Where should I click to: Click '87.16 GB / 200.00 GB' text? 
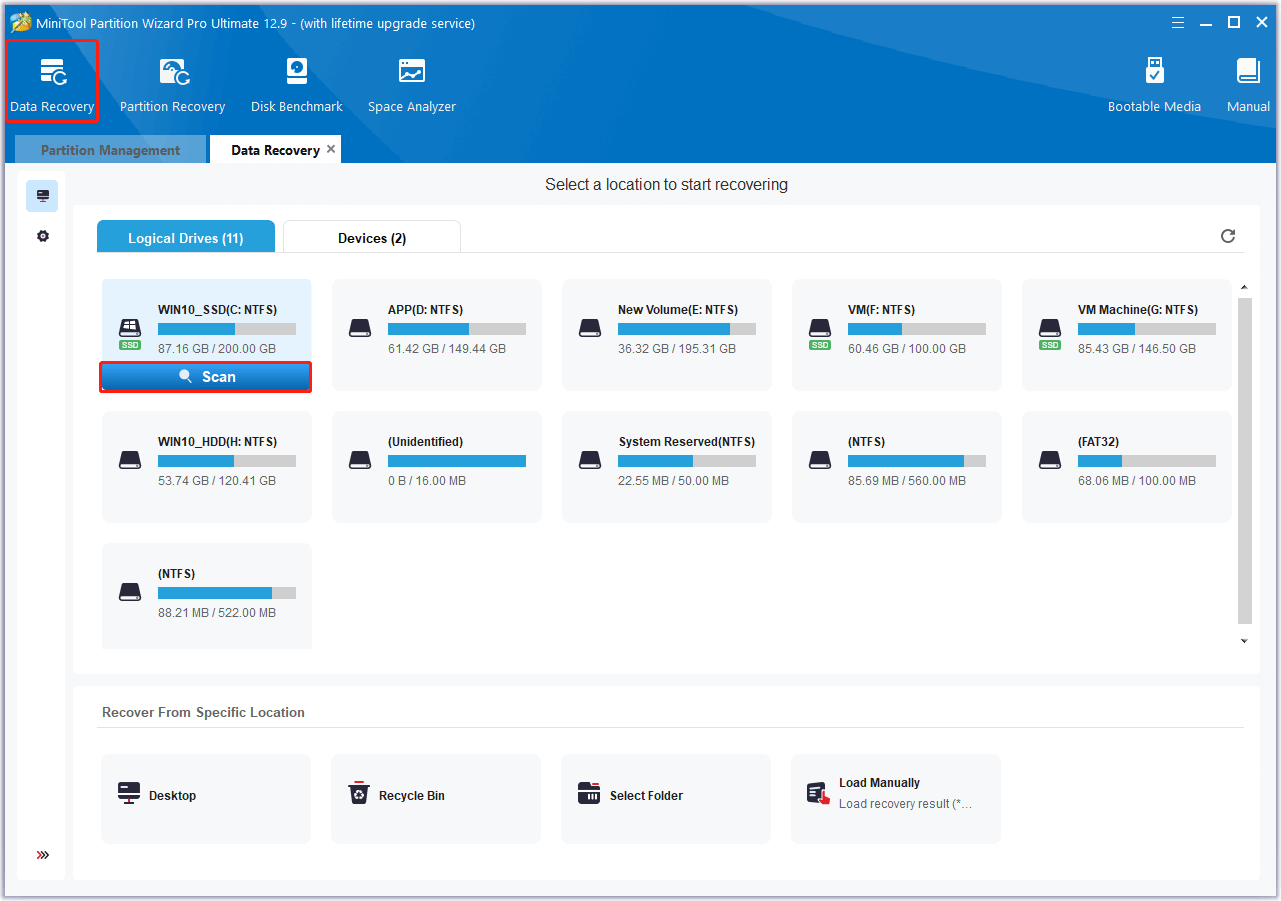217,349
